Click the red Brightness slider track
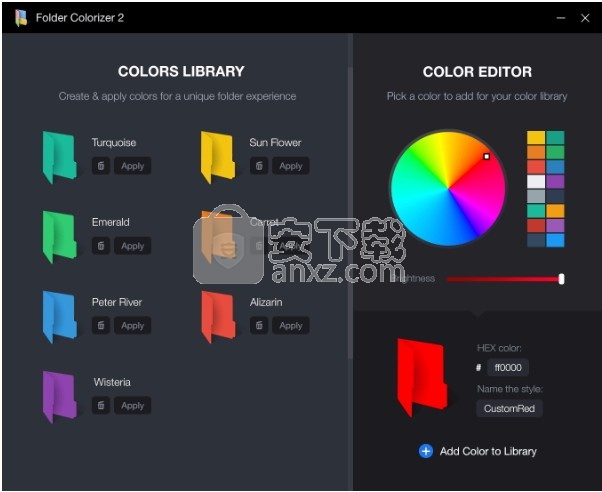Image resolution: width=602 pixels, height=492 pixels. pos(503,279)
